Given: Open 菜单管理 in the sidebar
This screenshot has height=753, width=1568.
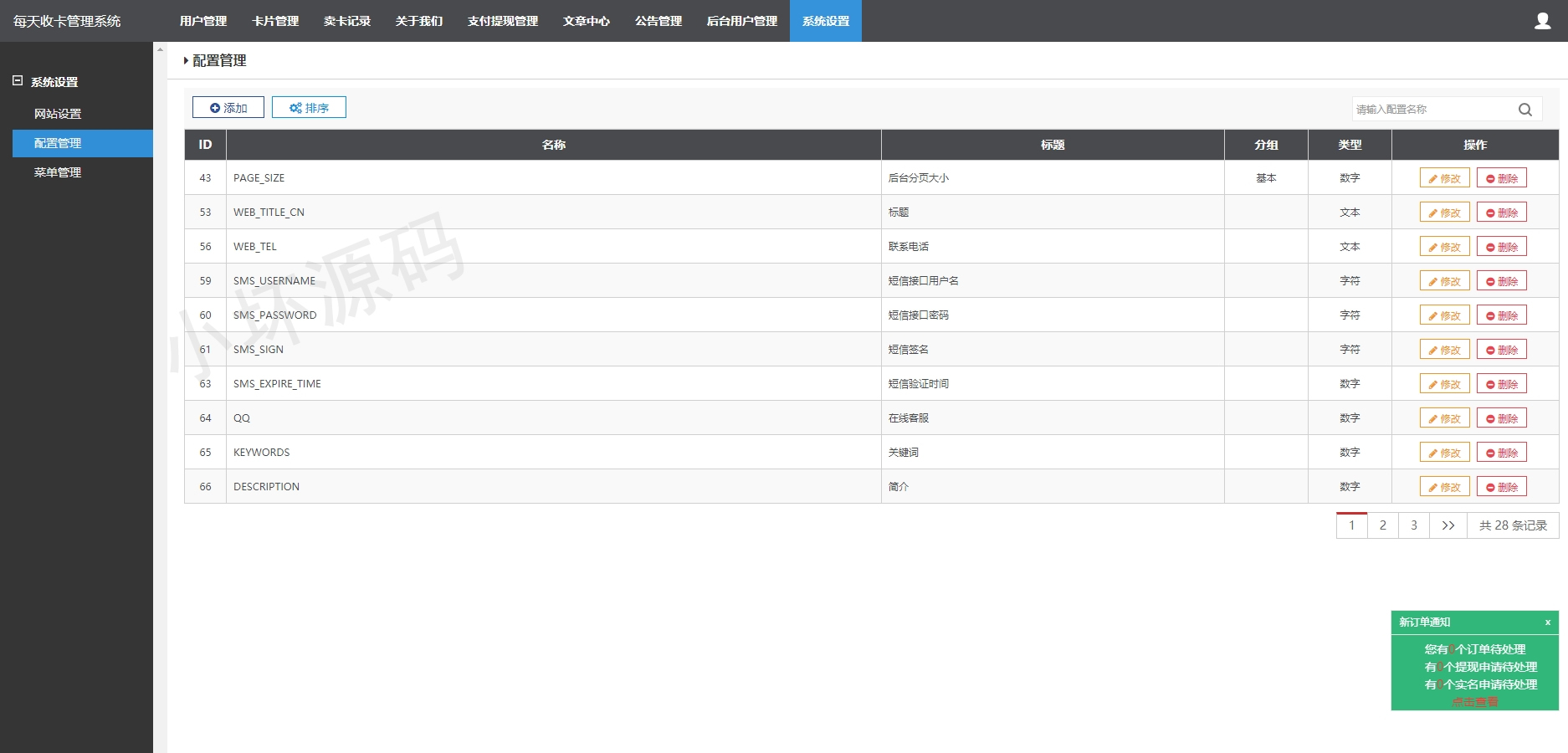Looking at the screenshot, I should (58, 172).
